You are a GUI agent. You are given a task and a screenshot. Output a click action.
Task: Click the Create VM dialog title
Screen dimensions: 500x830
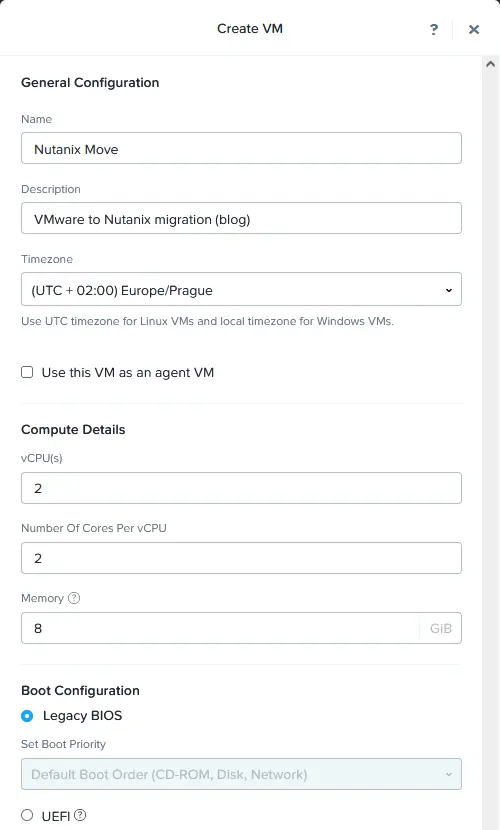(x=250, y=29)
